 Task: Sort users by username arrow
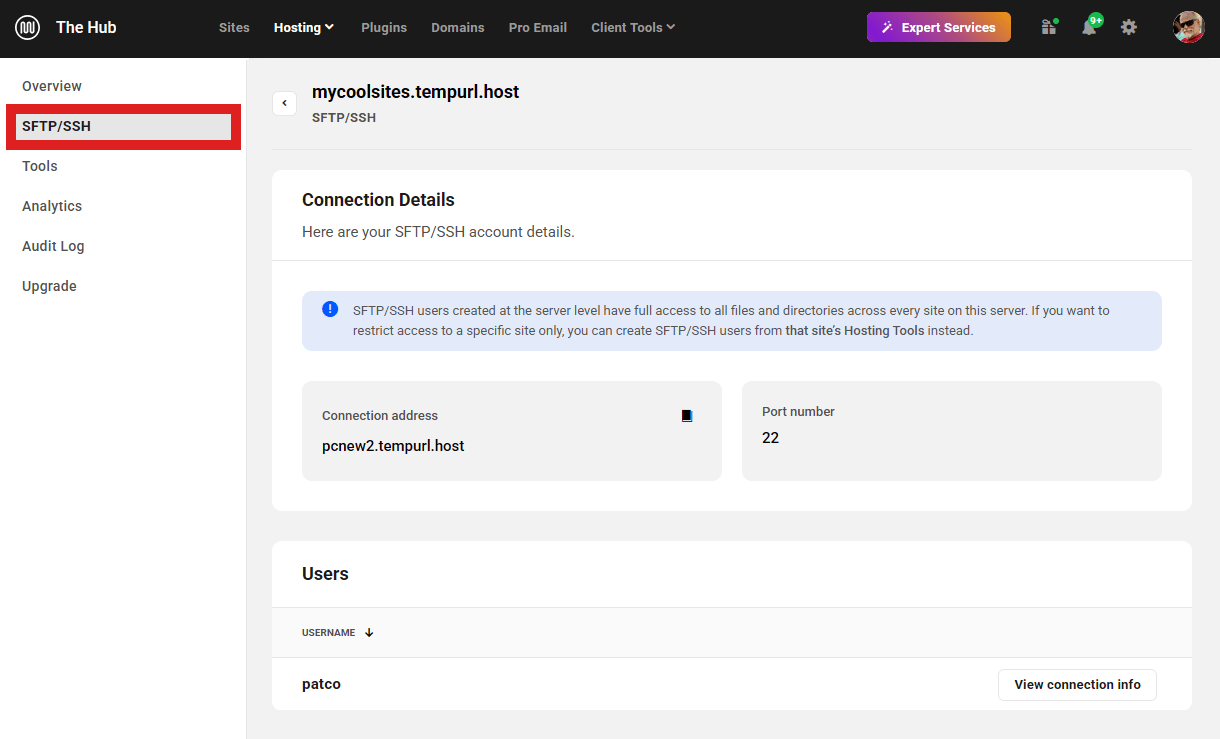point(369,633)
